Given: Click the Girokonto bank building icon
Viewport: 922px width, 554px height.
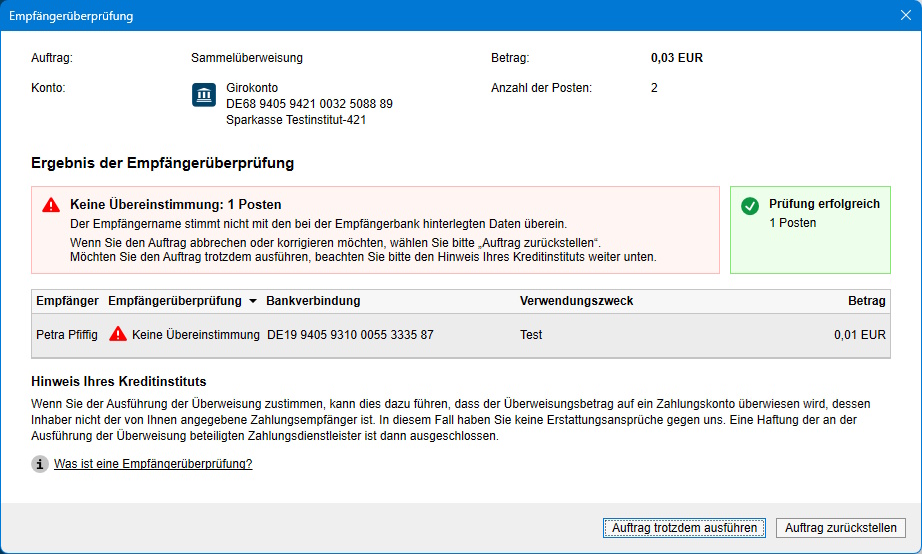Looking at the screenshot, I should [x=204, y=95].
